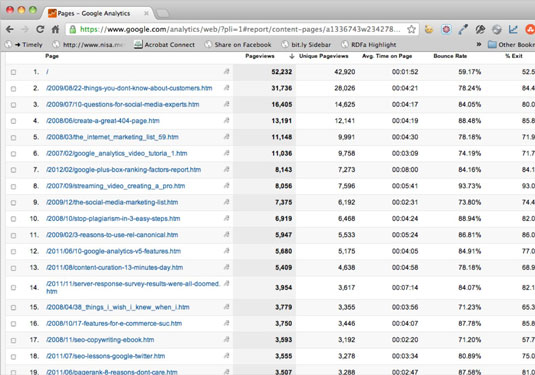The image size is (535, 375).
Task: Open the Acrobat Connect bookmark
Action: [x=164, y=44]
